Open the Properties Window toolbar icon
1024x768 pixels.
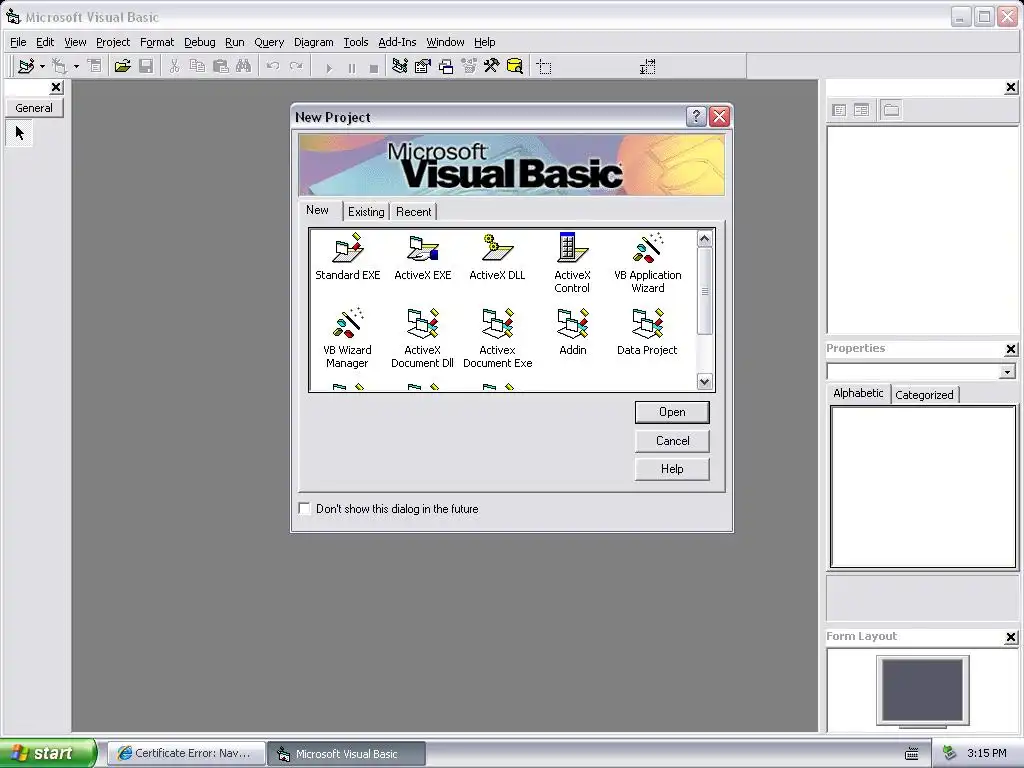tap(423, 67)
